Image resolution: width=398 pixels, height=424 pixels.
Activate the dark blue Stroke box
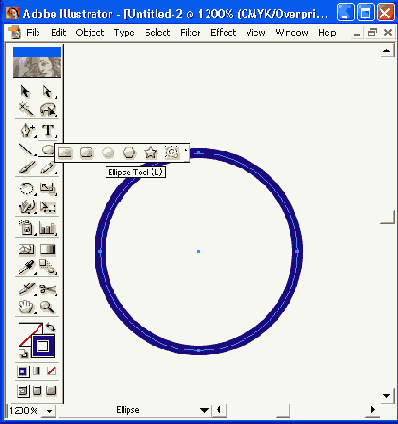coord(43,346)
